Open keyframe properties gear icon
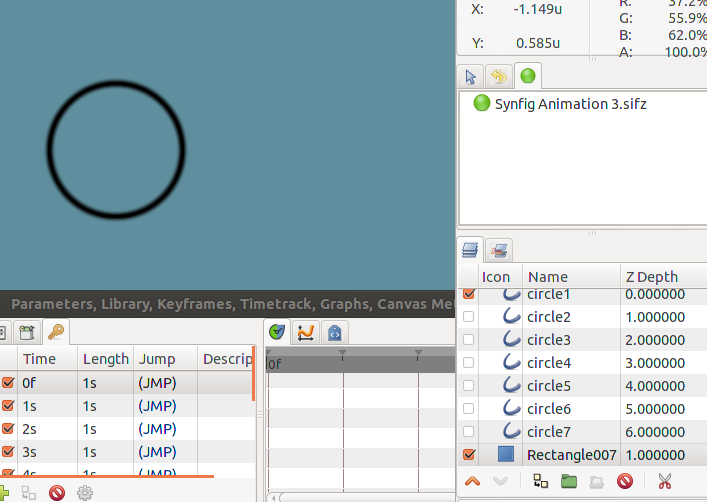Image resolution: width=707 pixels, height=502 pixels. (85, 493)
